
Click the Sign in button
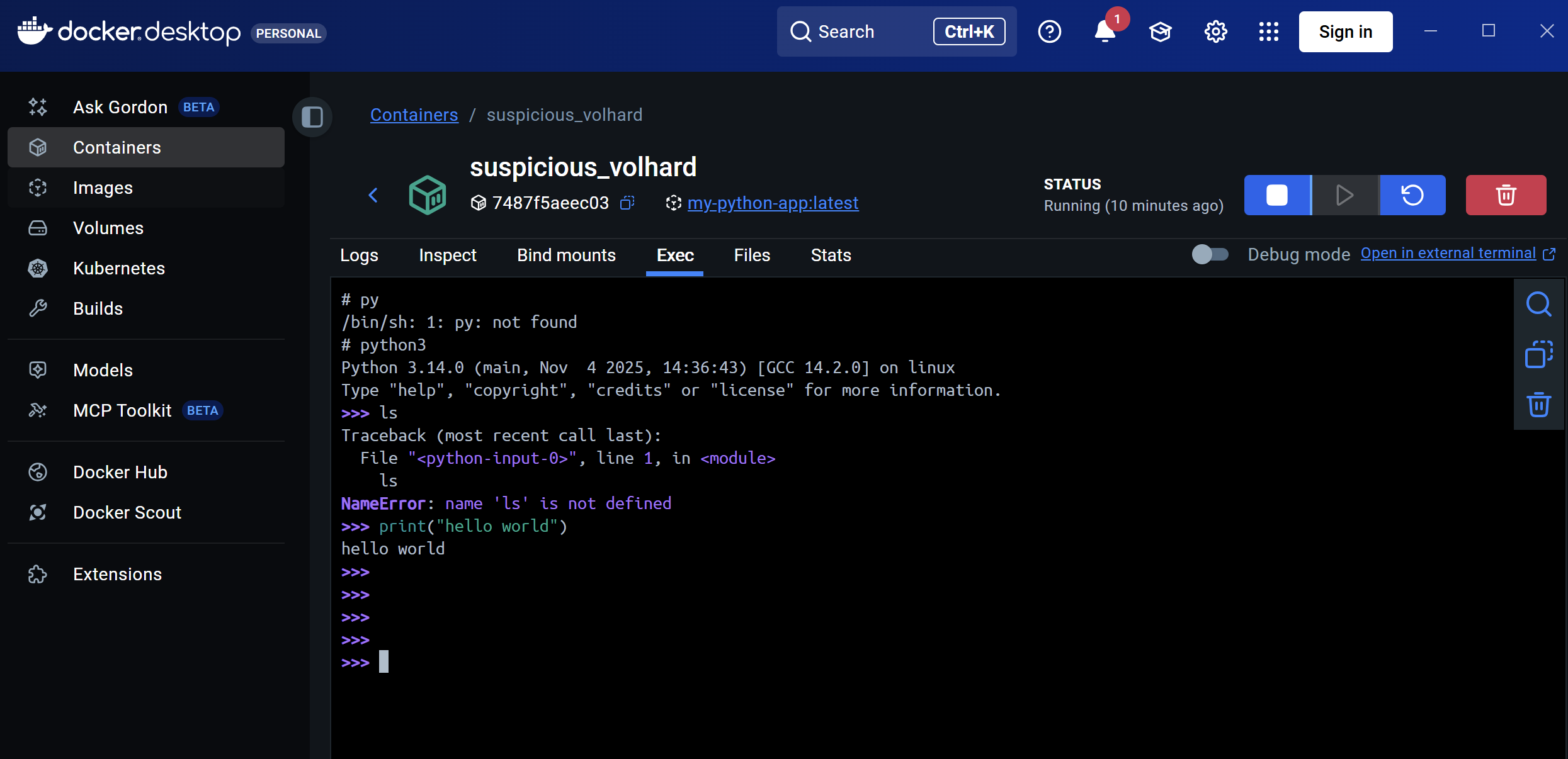click(1345, 31)
